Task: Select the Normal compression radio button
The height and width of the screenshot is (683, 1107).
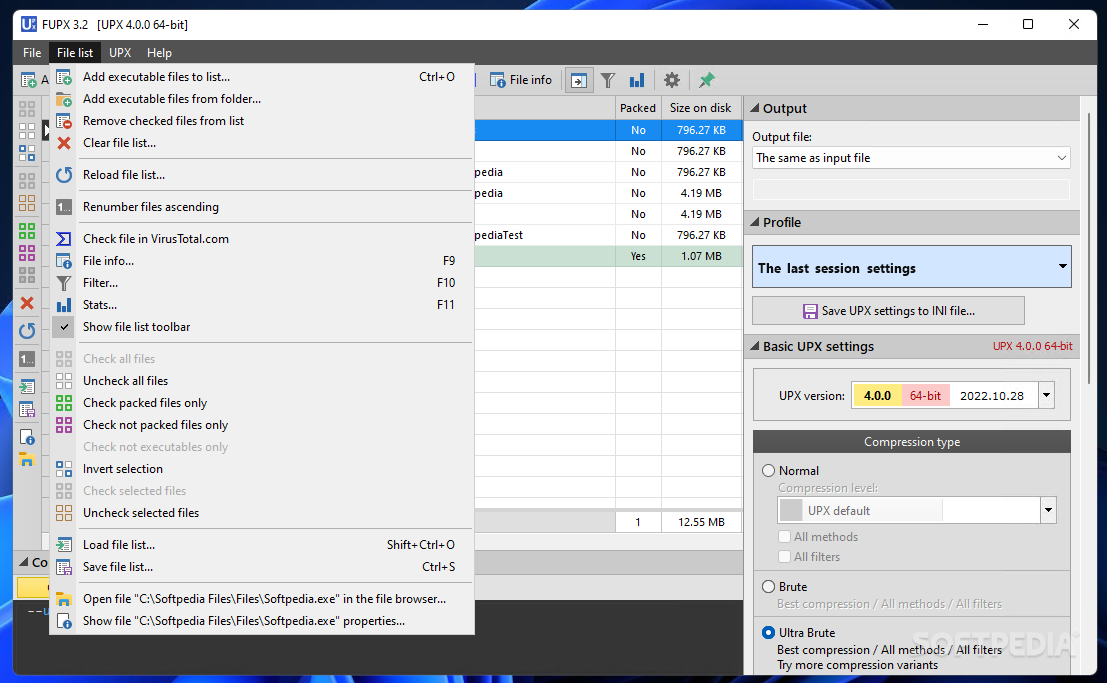Action: [768, 470]
